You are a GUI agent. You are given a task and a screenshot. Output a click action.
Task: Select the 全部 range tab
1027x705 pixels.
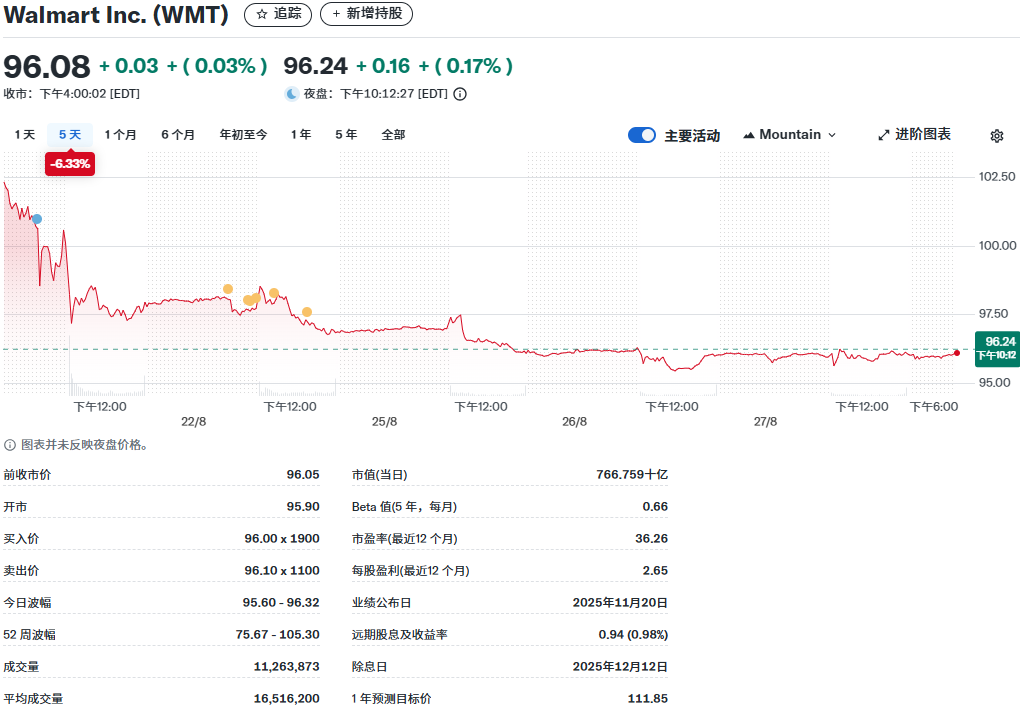pyautogui.click(x=393, y=135)
